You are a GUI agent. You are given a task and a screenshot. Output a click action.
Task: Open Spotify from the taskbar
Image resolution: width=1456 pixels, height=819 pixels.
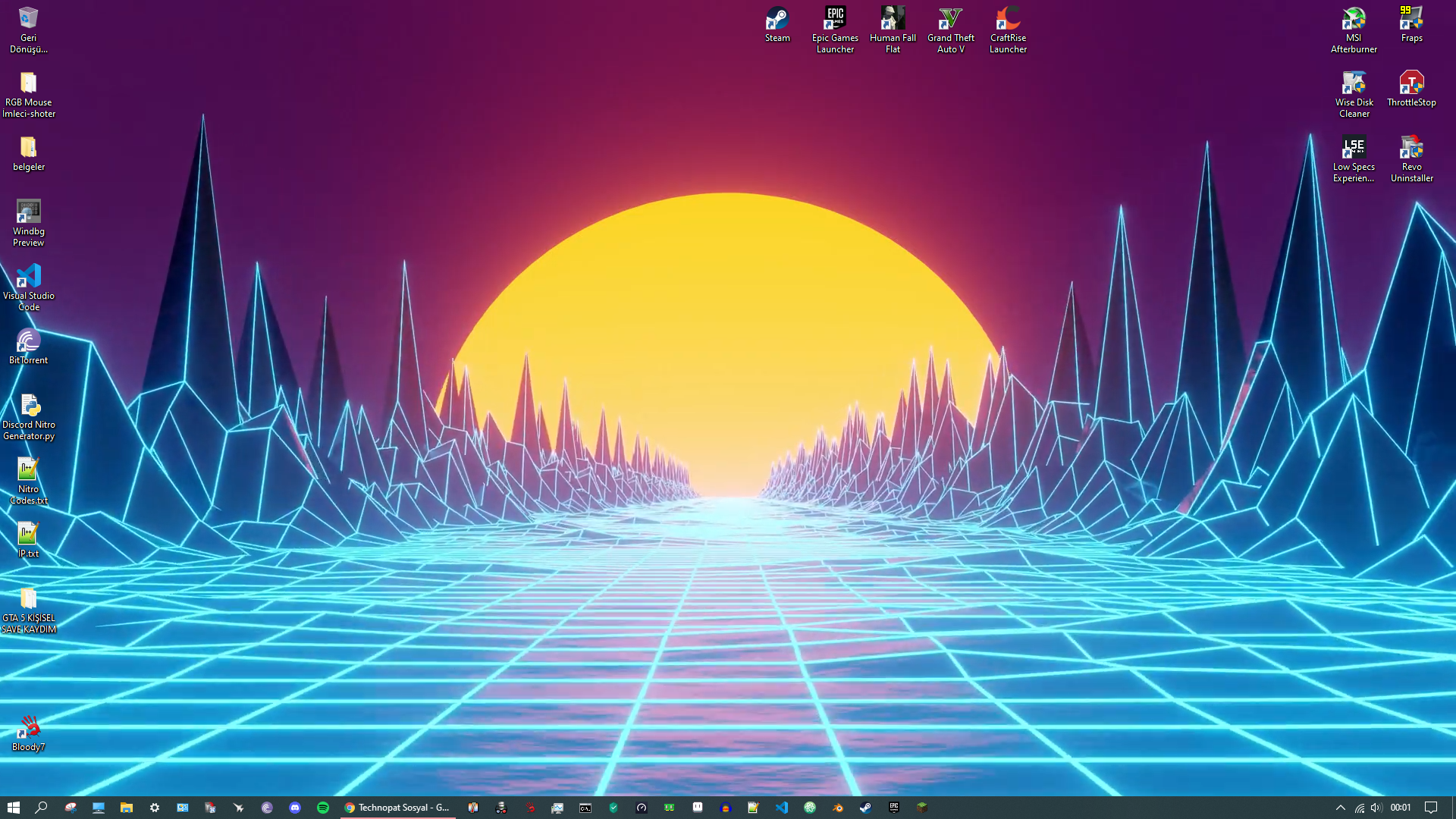pyautogui.click(x=323, y=808)
